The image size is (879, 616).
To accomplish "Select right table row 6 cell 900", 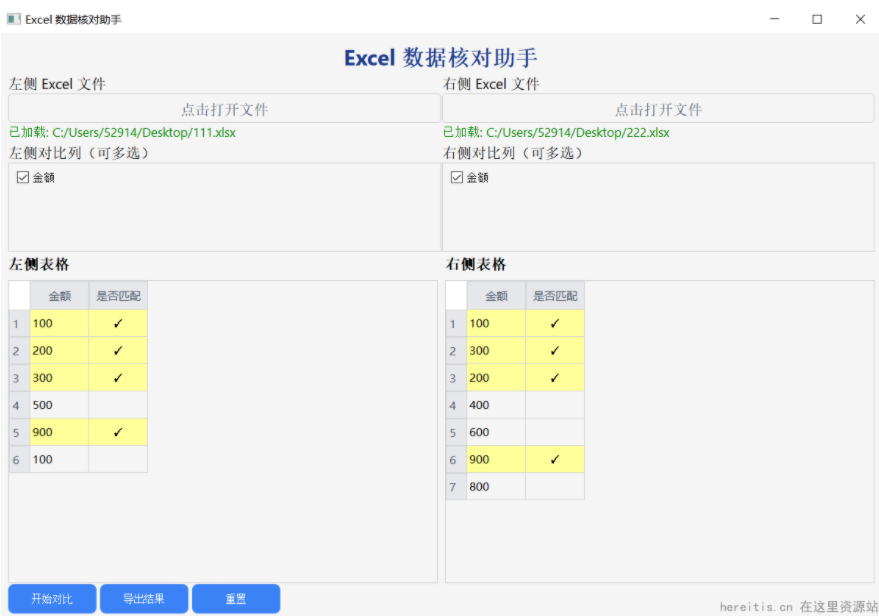I will (x=496, y=460).
